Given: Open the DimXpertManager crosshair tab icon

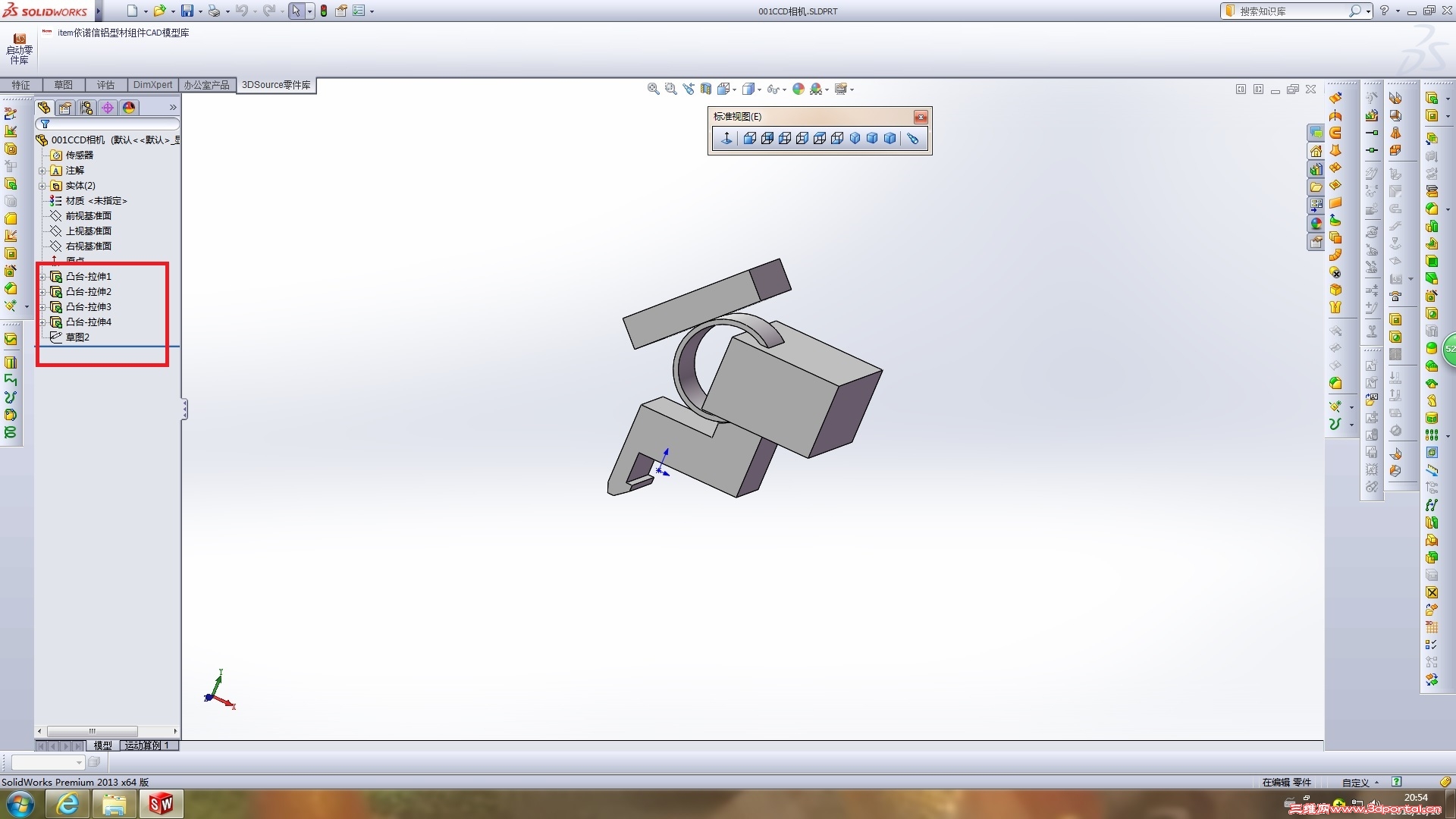Looking at the screenshot, I should pos(108,108).
